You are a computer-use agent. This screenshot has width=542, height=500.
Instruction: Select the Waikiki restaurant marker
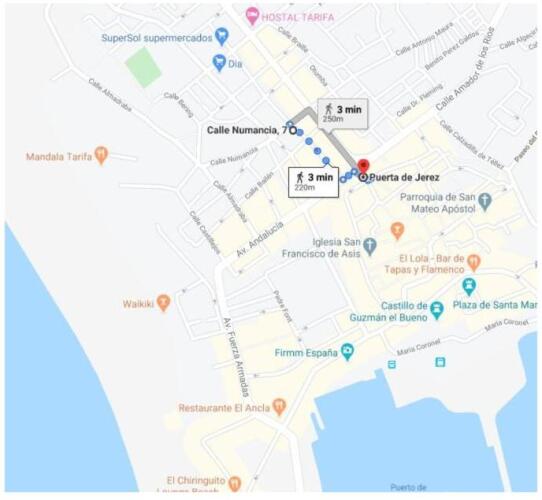point(163,302)
